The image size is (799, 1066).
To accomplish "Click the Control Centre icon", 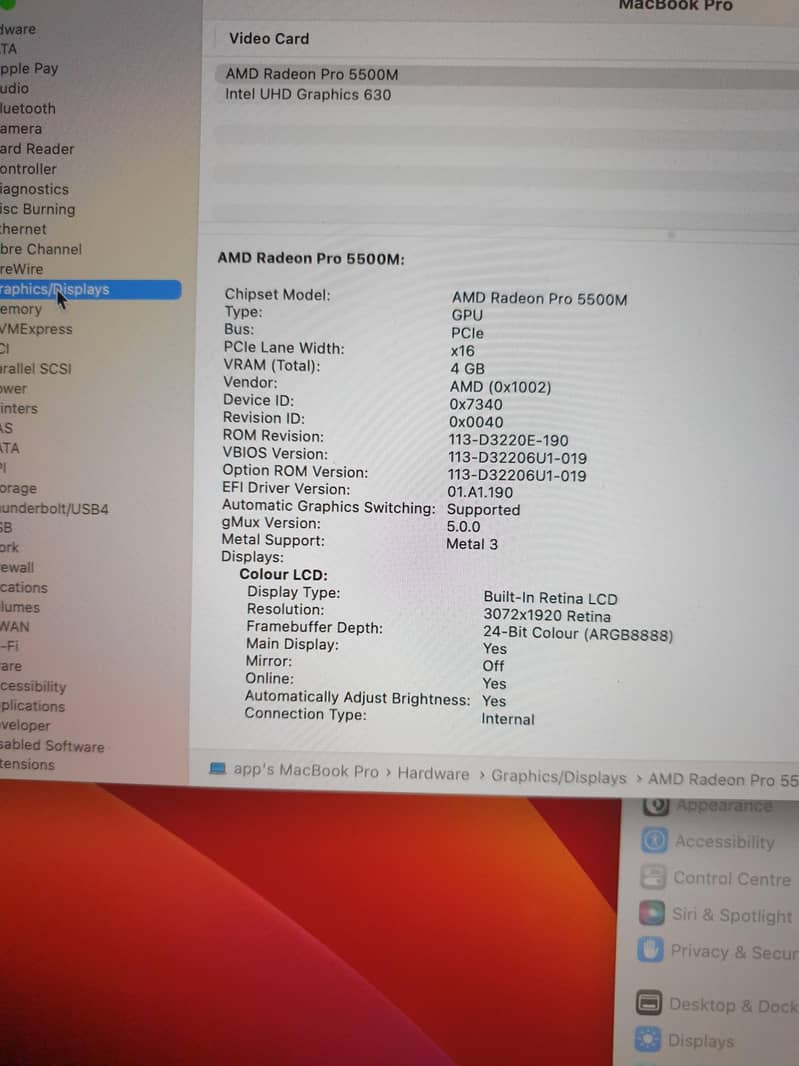I will click(x=653, y=878).
